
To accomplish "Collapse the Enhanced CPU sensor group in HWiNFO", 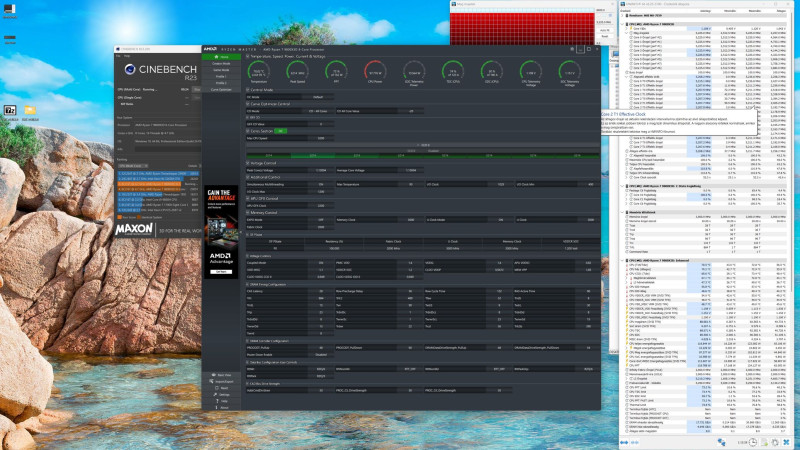I will (x=623, y=260).
